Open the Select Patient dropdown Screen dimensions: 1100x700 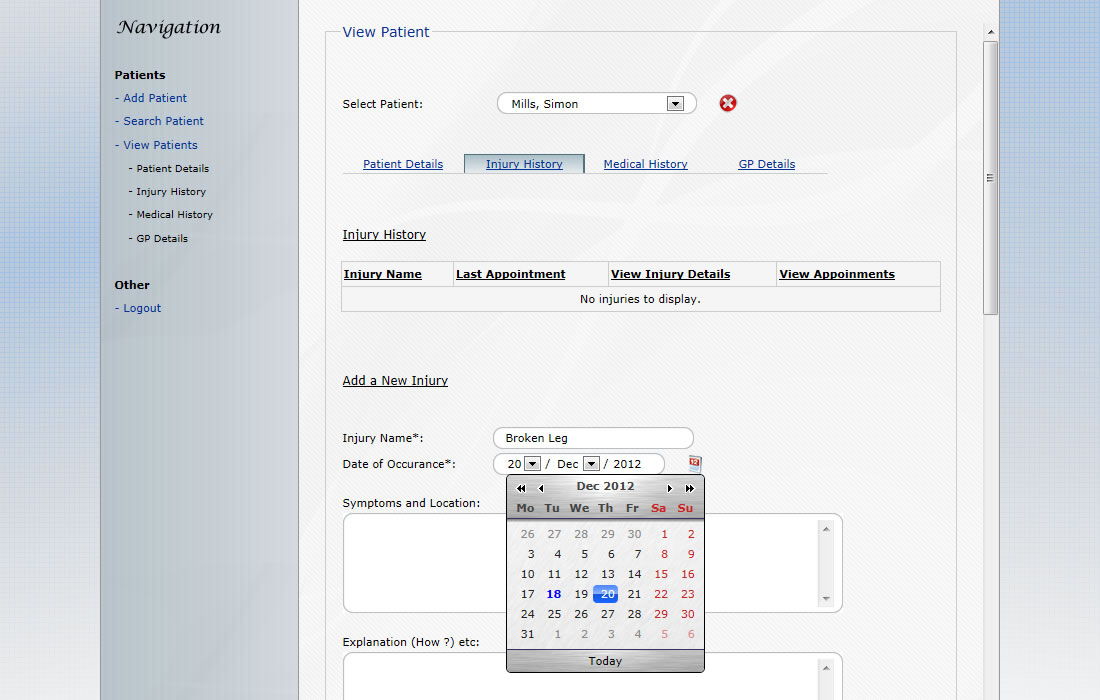tap(675, 104)
